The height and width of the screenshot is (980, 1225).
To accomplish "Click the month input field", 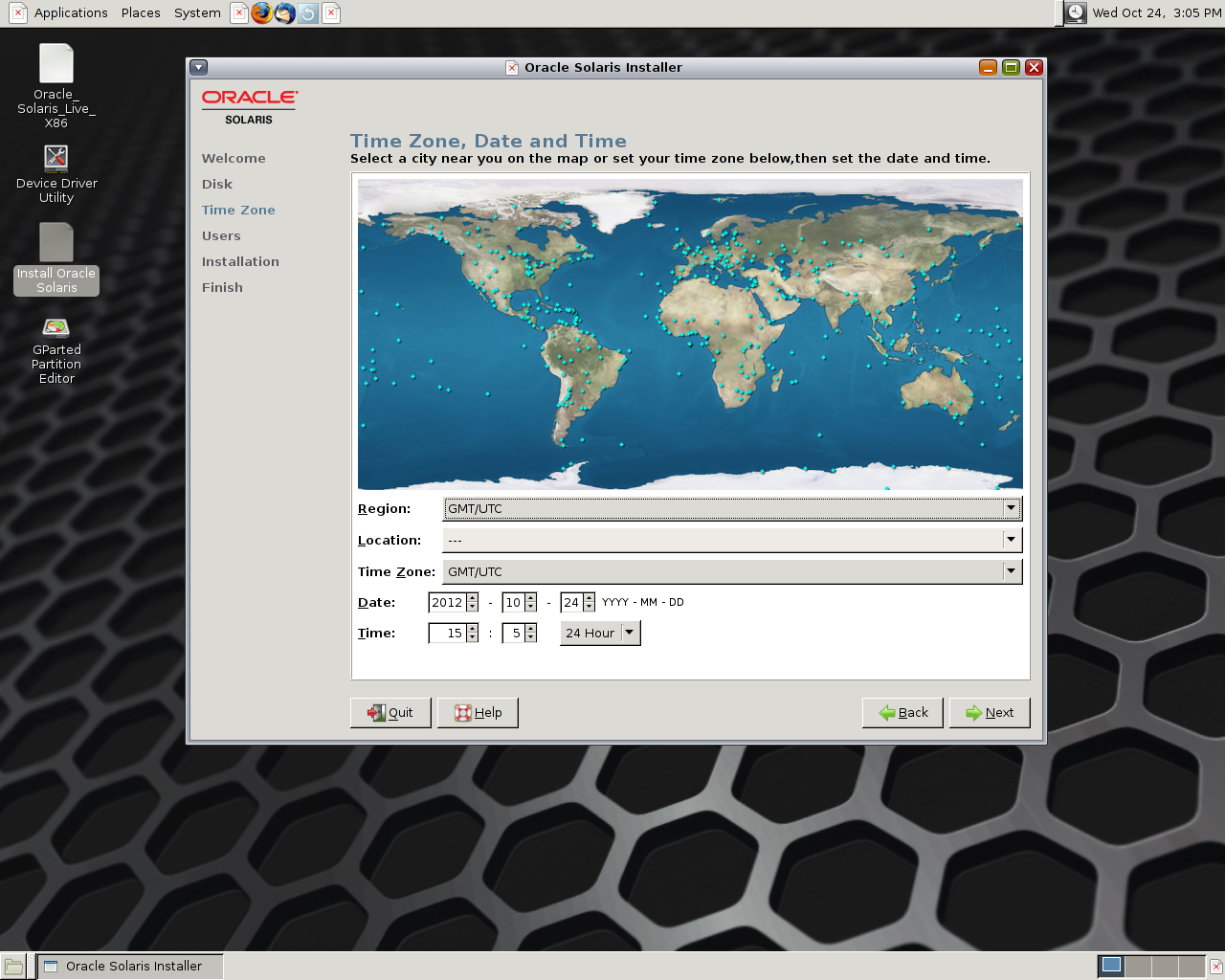I will pos(513,603).
